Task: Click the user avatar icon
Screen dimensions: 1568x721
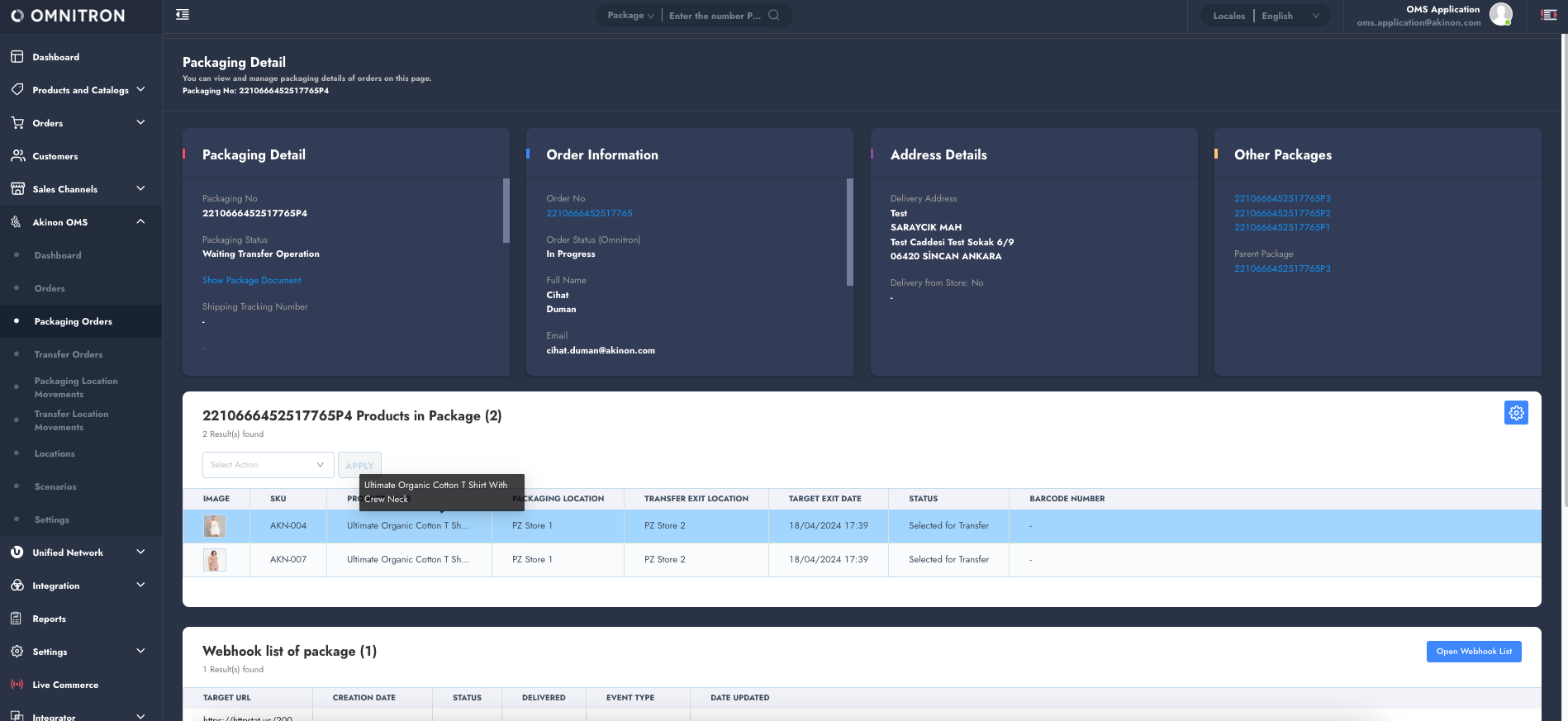Action: point(1500,14)
